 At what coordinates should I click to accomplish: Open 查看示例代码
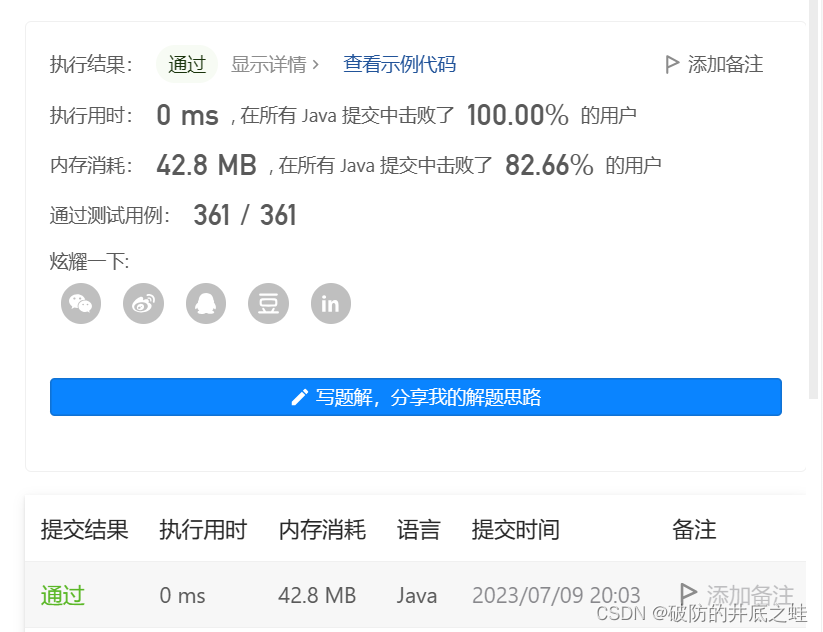[399, 63]
